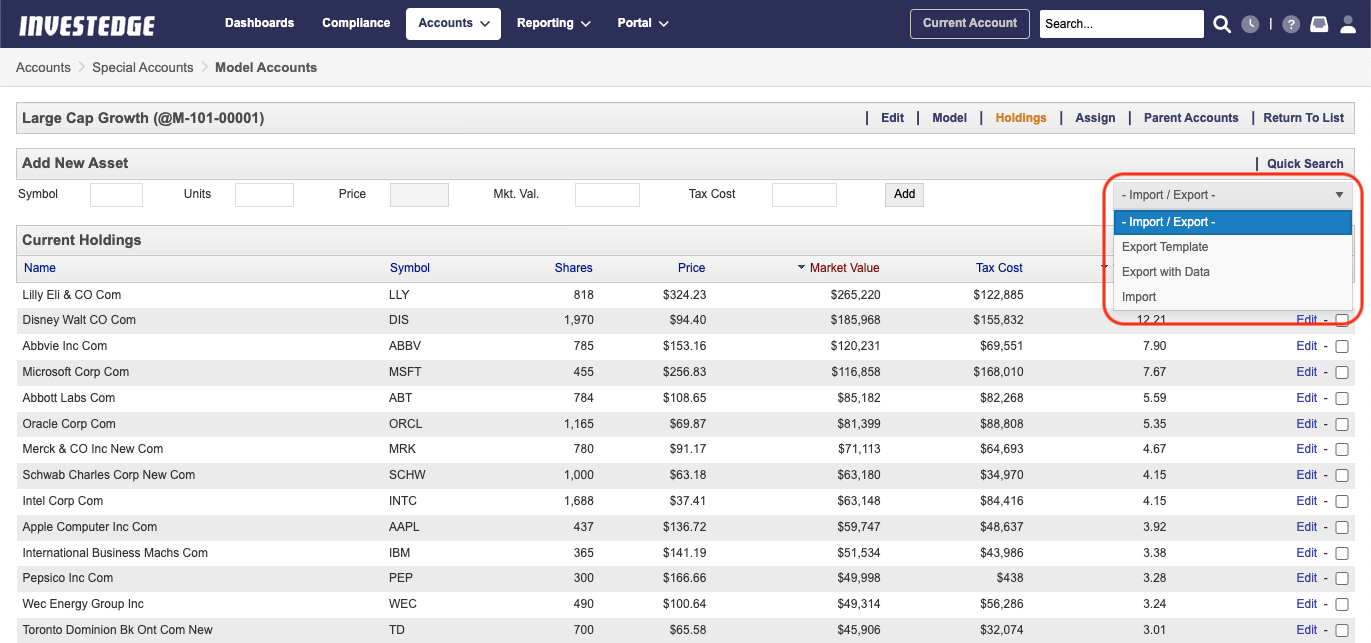Sort holdings by Name column
Viewport: 1371px width, 643px height.
click(40, 268)
